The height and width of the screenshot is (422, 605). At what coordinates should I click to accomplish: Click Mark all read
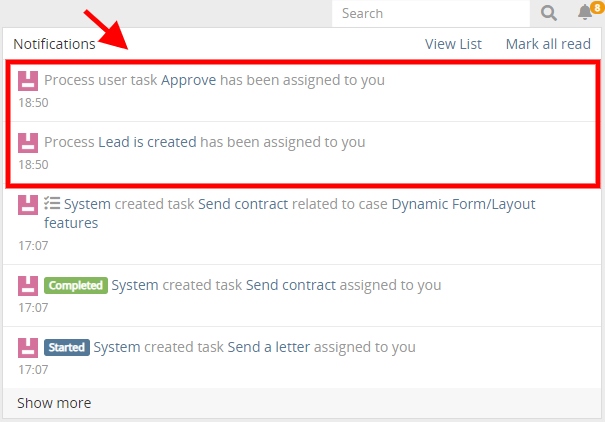click(x=548, y=44)
